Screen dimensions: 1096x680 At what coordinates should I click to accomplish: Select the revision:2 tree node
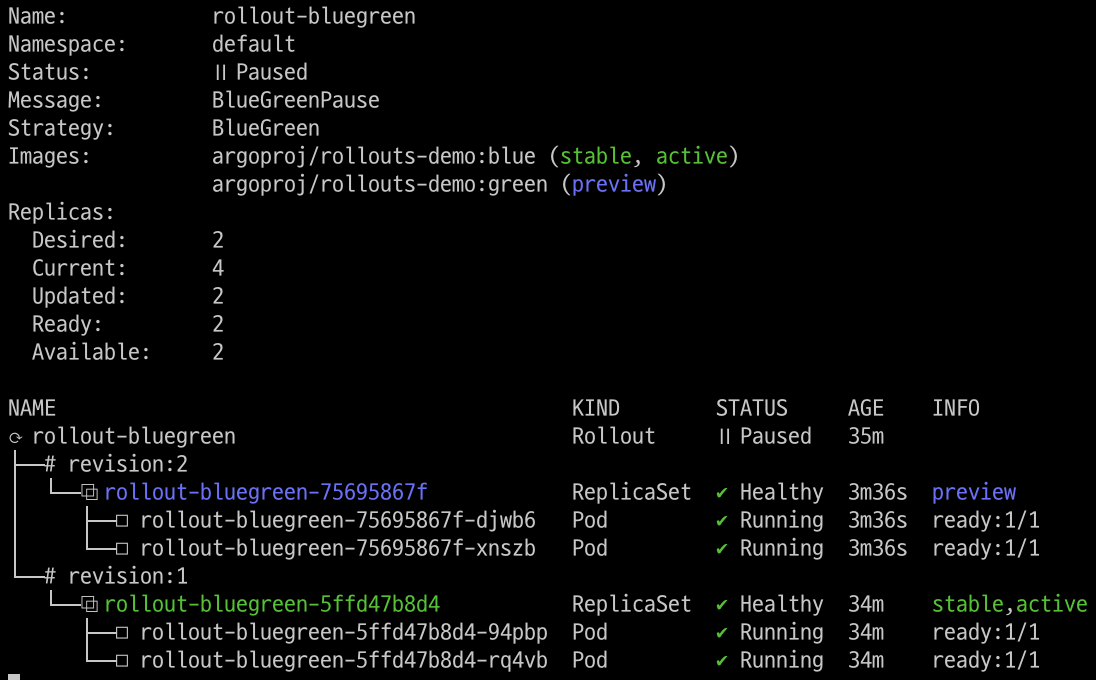click(x=116, y=464)
